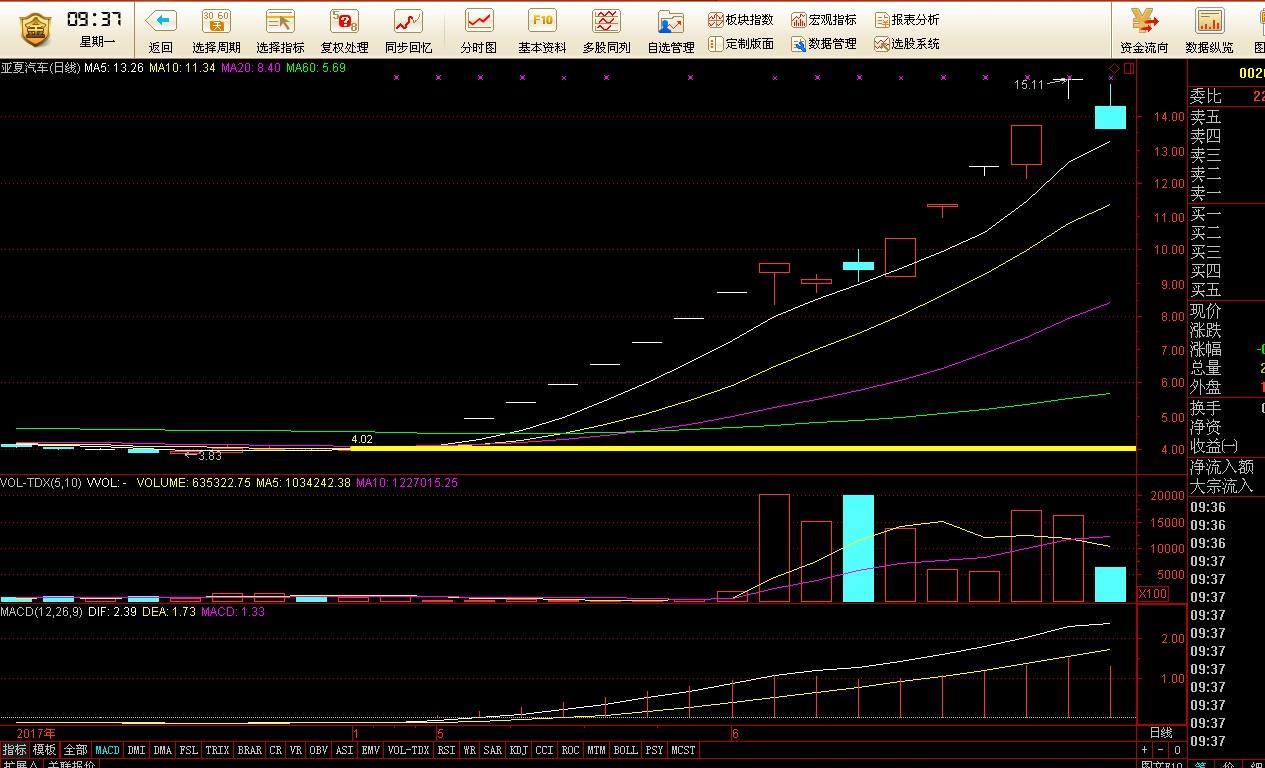Screen dimensions: 1265x768
Task: Switch to the EMV indicator tab
Action: (x=371, y=750)
